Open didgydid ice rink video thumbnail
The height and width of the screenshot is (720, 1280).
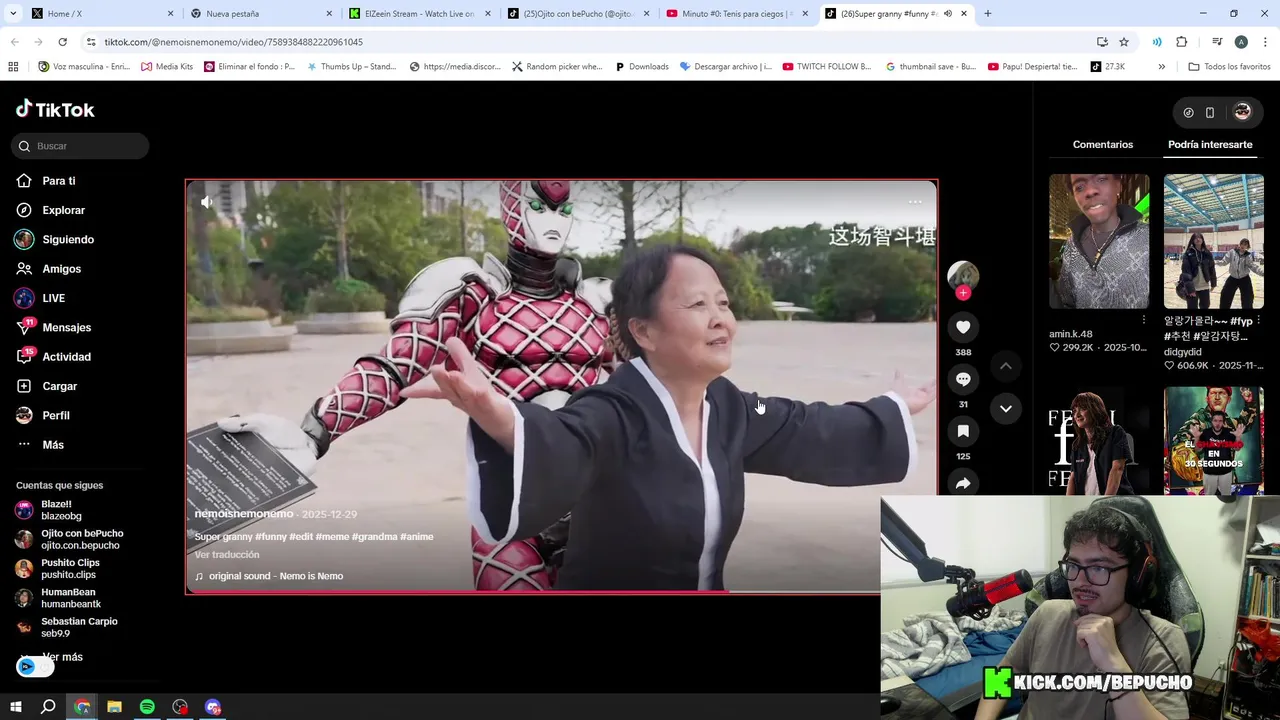tap(1213, 241)
